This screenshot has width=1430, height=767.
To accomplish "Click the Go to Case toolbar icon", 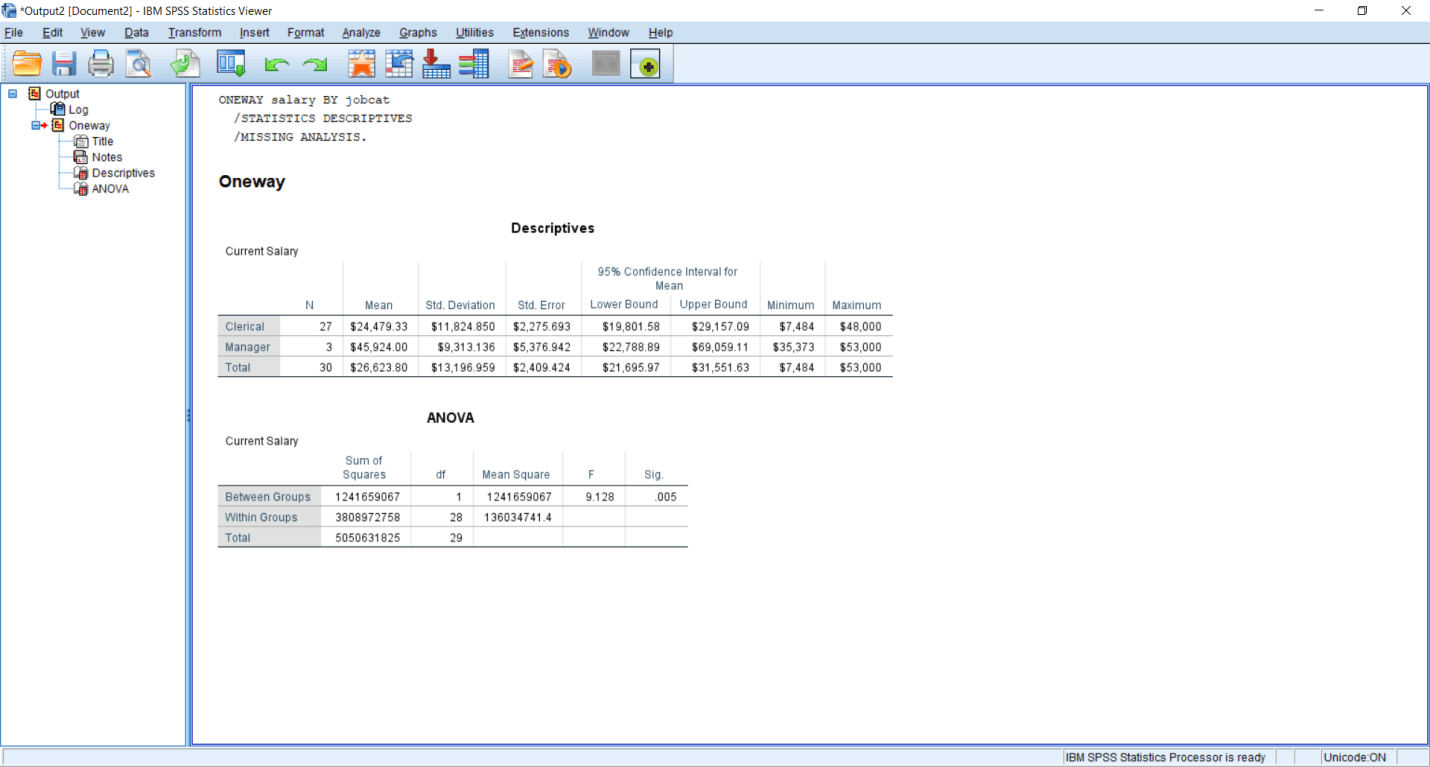I will (399, 63).
